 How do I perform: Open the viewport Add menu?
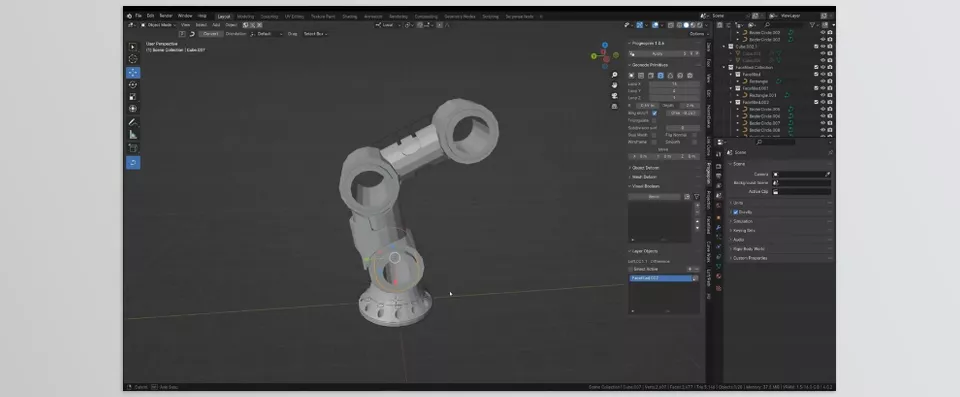click(216, 25)
